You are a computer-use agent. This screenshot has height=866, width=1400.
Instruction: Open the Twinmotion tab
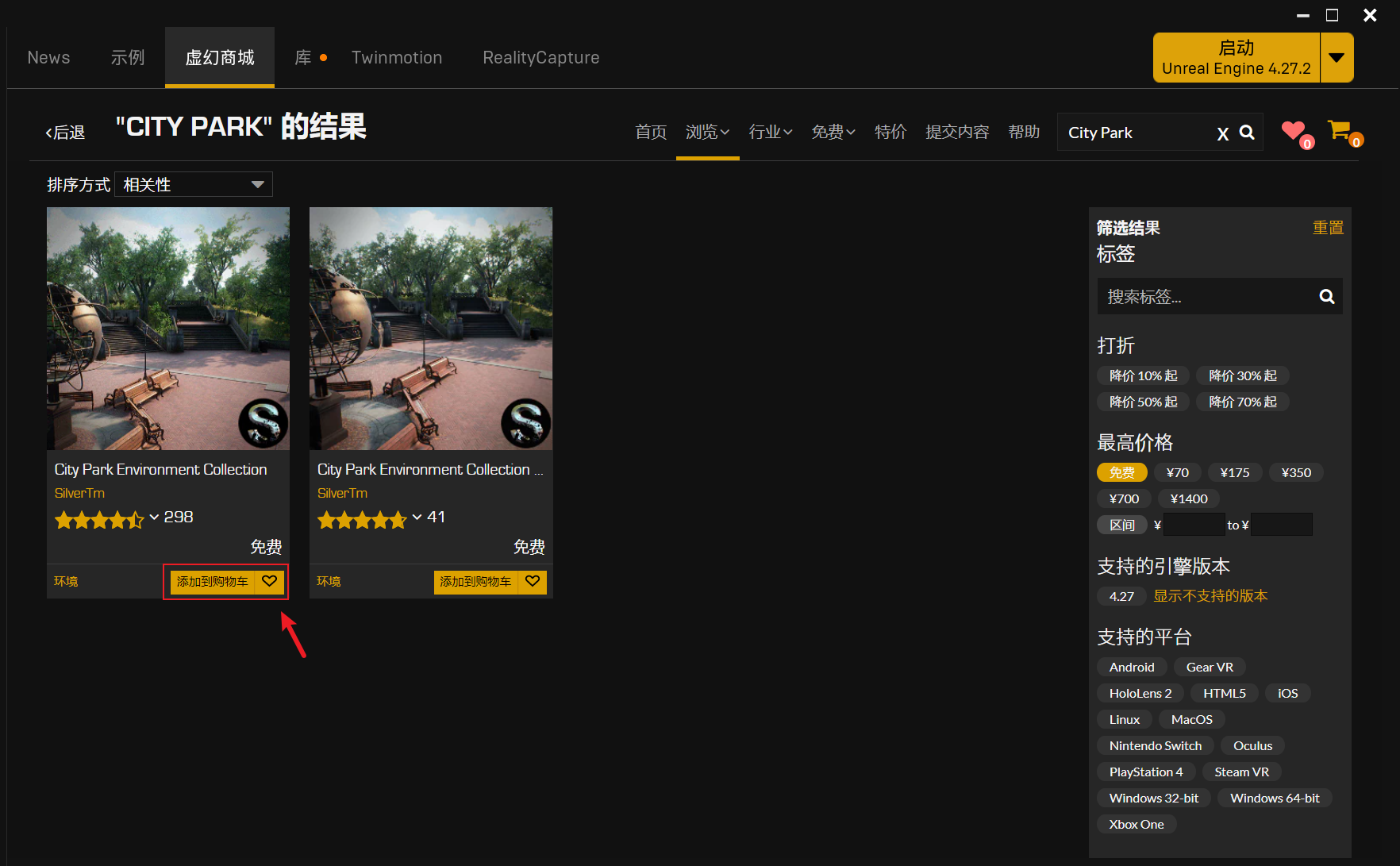click(397, 57)
